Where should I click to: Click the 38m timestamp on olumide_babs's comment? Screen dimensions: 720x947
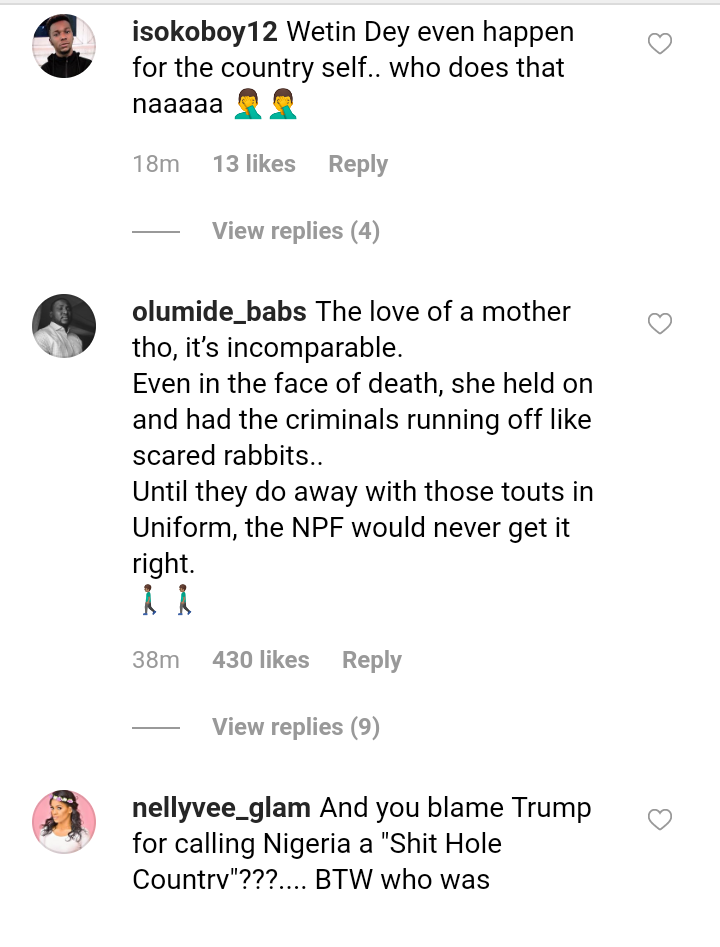click(156, 660)
